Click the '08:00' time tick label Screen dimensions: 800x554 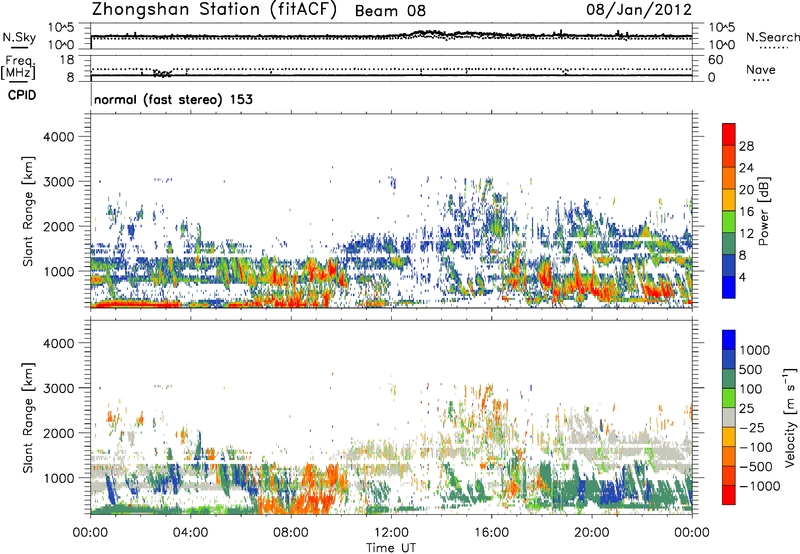(x=291, y=533)
